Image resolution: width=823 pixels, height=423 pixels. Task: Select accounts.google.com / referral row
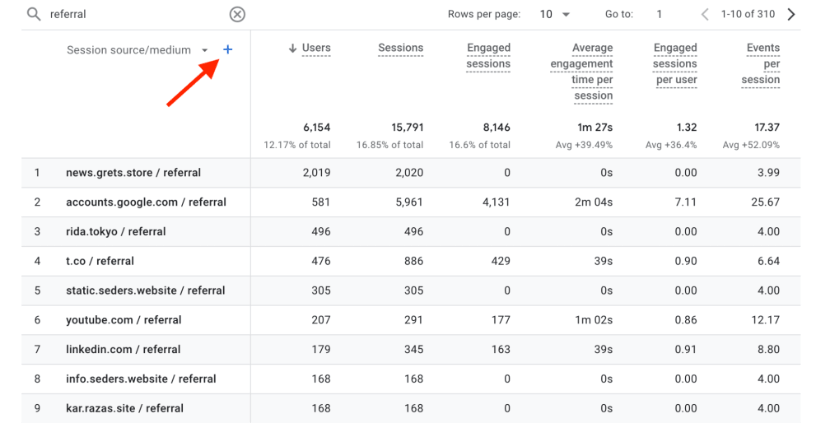pyautogui.click(x=146, y=202)
